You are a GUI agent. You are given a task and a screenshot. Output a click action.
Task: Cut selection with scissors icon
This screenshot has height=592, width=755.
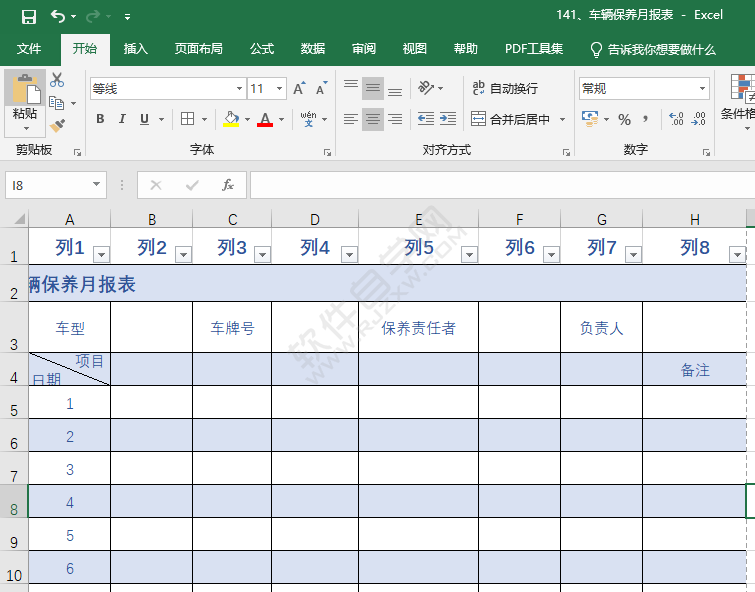coord(57,80)
